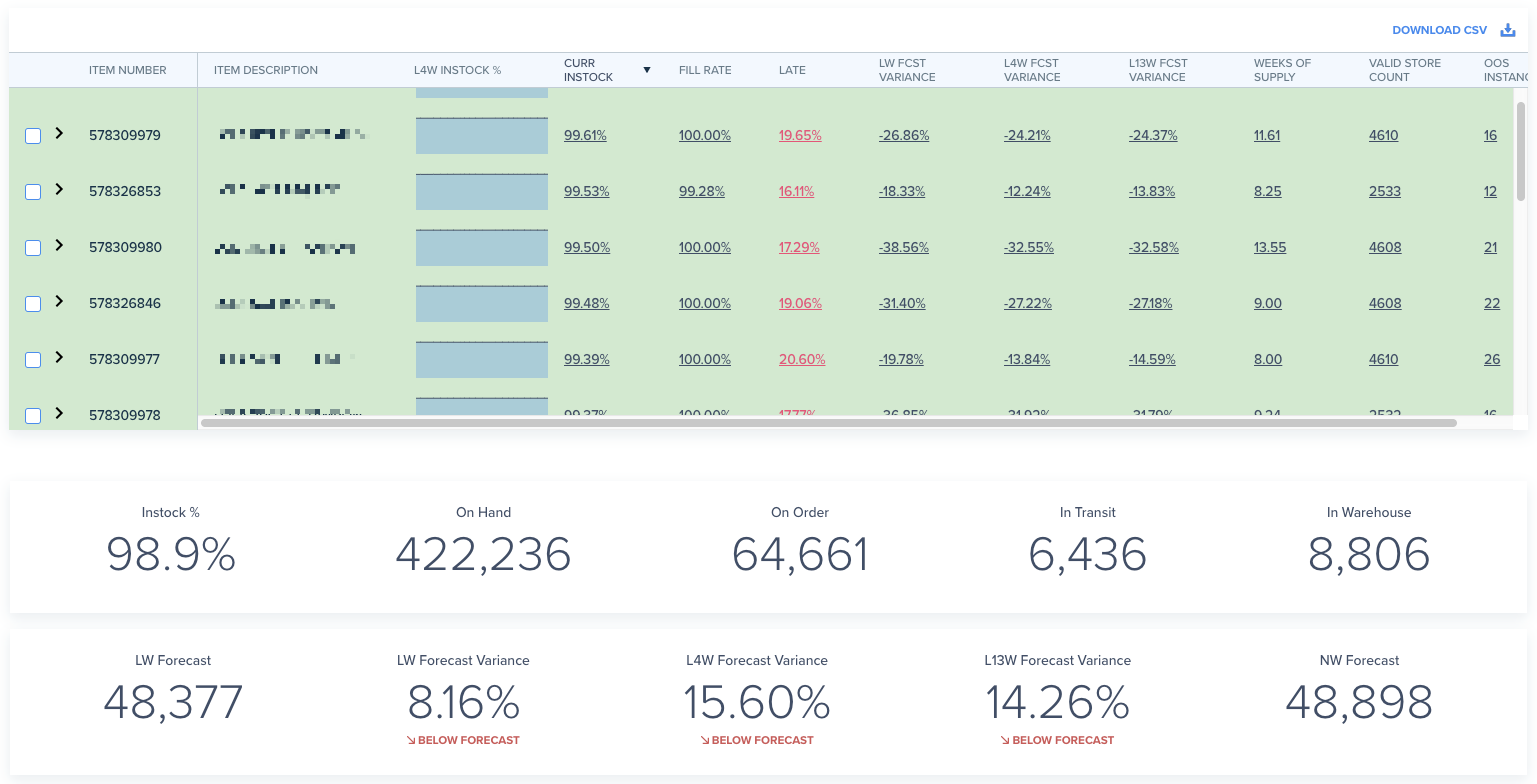This screenshot has height=784, width=1537.
Task: Open OOS instances link 22
Action: [x=1492, y=303]
